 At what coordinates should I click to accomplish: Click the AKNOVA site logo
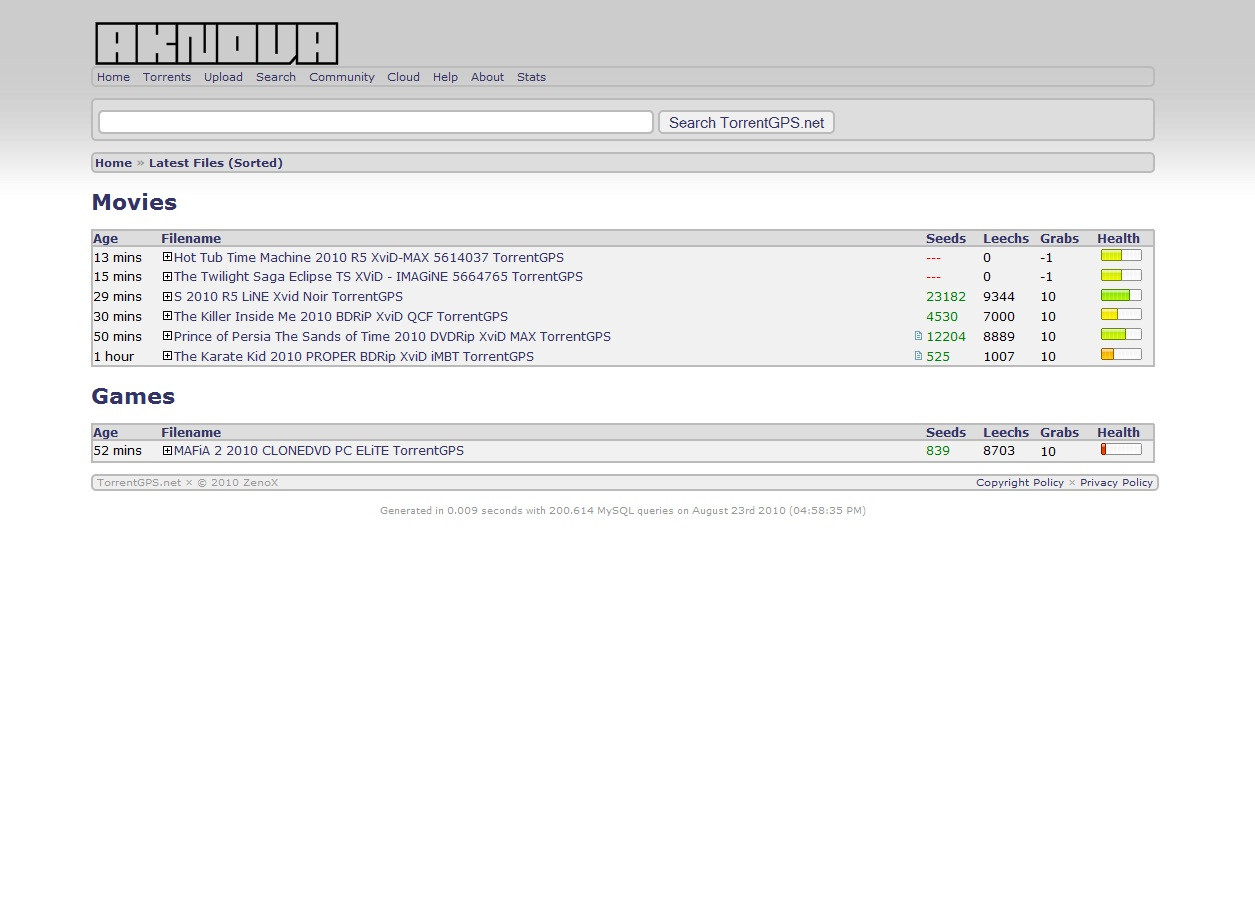click(x=216, y=44)
